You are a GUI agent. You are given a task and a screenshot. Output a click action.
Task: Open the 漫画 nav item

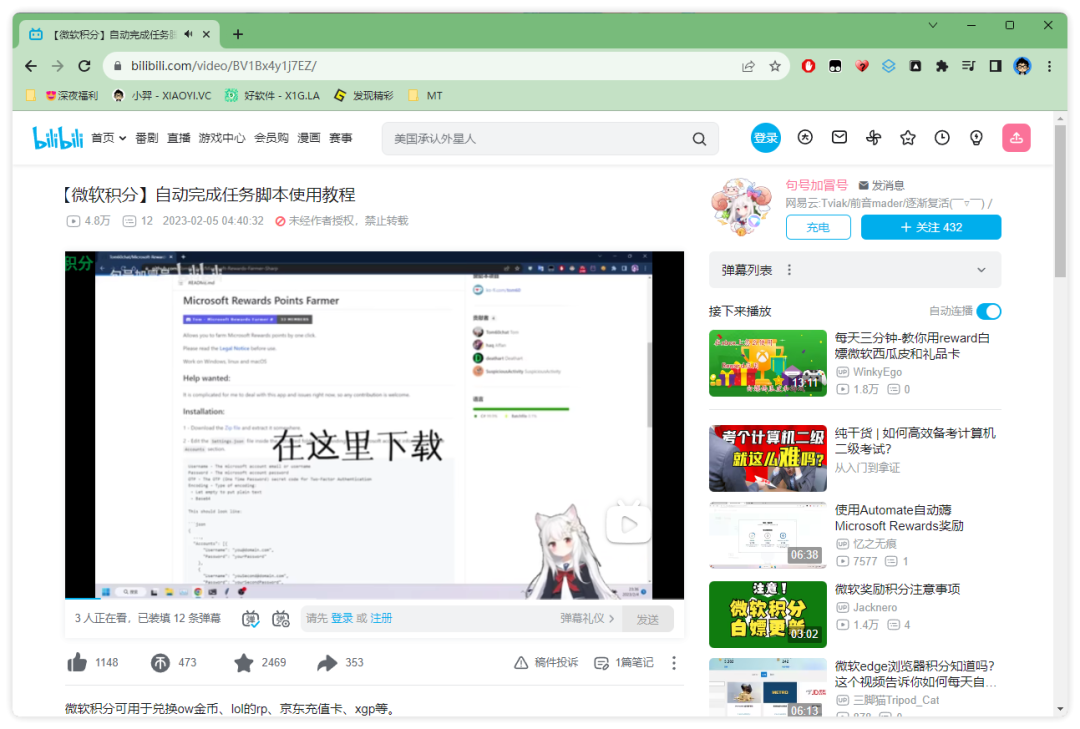[x=309, y=138]
